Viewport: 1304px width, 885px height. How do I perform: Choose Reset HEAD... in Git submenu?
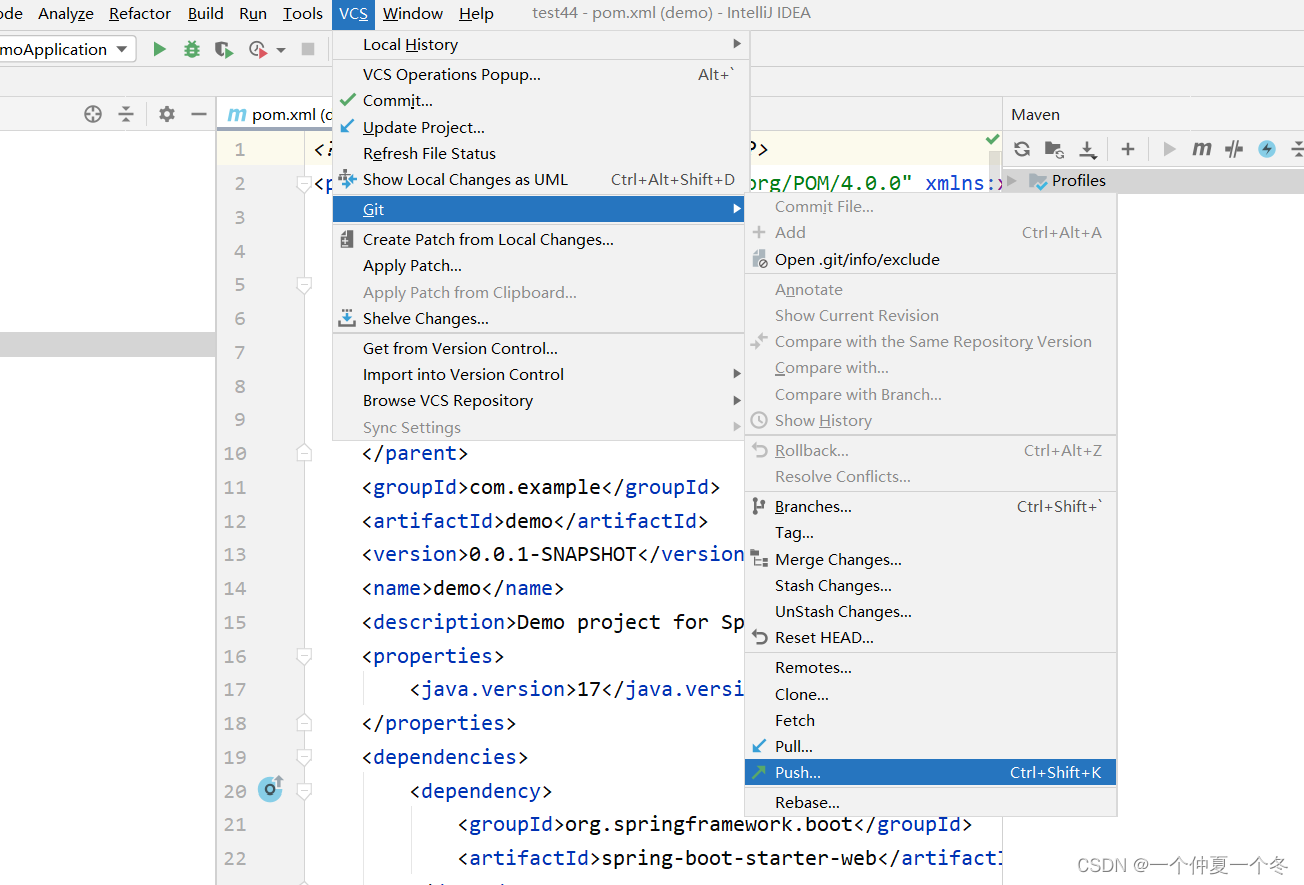pos(931,637)
